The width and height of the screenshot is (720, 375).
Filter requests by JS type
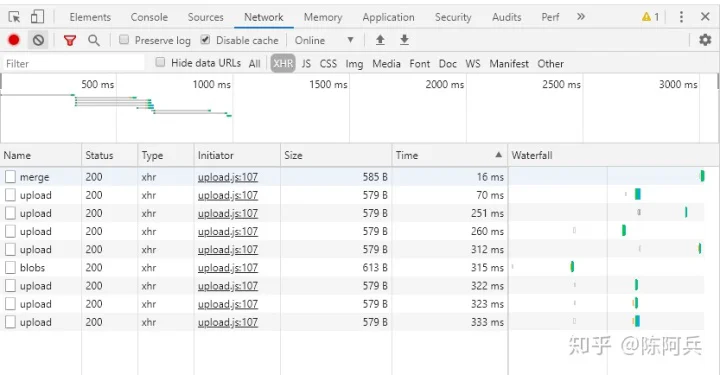coord(306,64)
